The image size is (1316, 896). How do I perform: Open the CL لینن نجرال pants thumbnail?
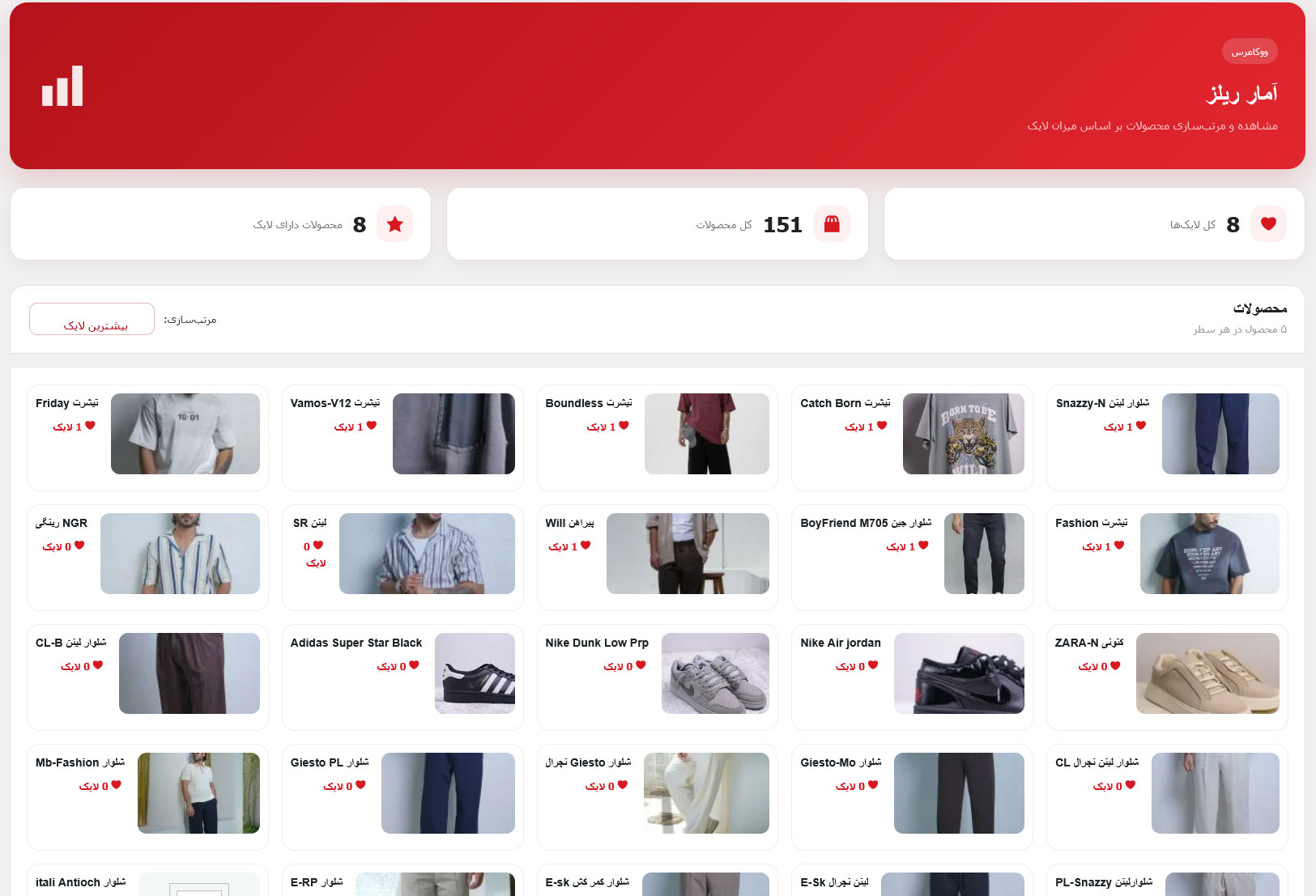coord(1216,793)
